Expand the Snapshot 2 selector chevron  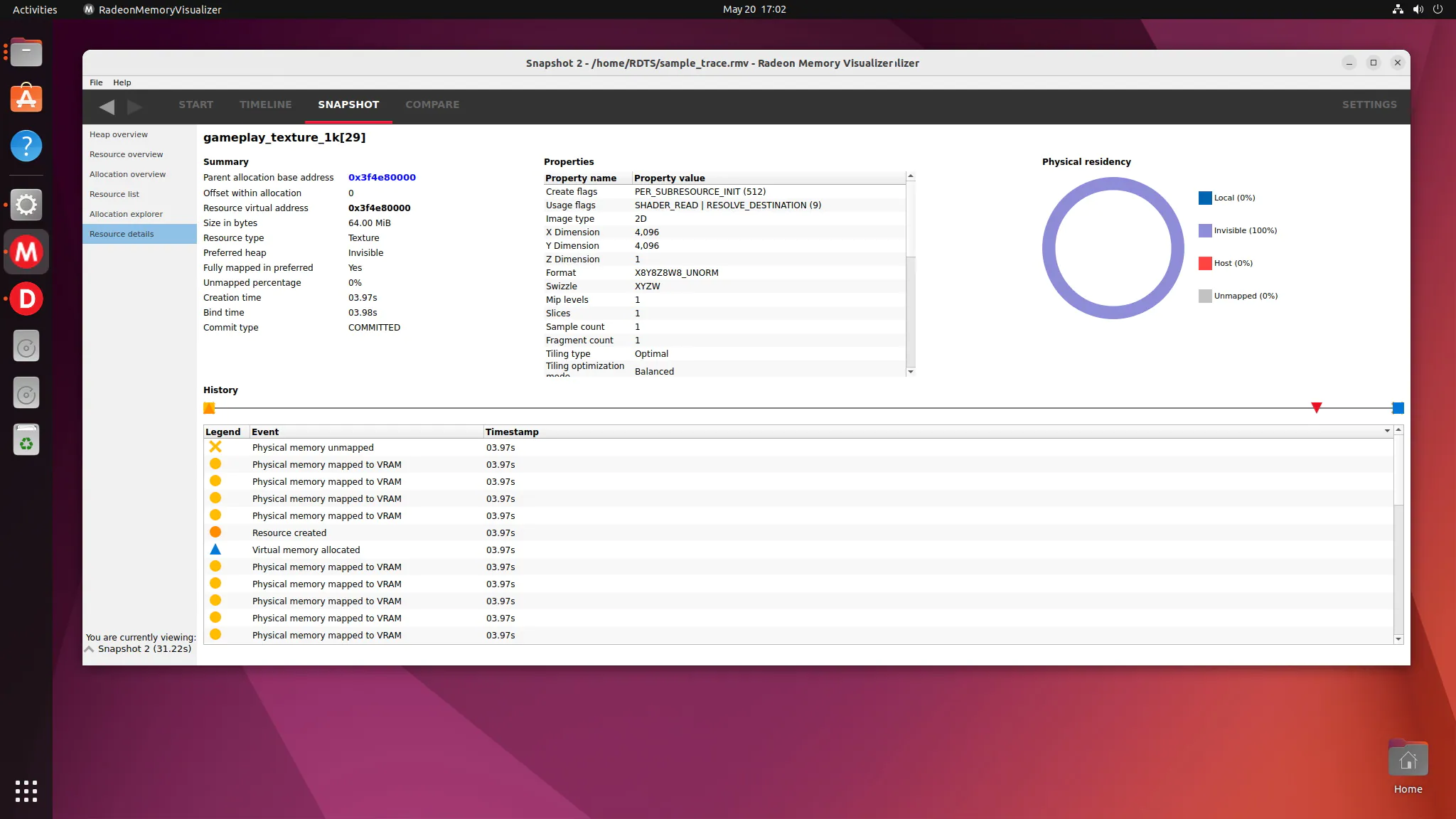click(x=90, y=649)
